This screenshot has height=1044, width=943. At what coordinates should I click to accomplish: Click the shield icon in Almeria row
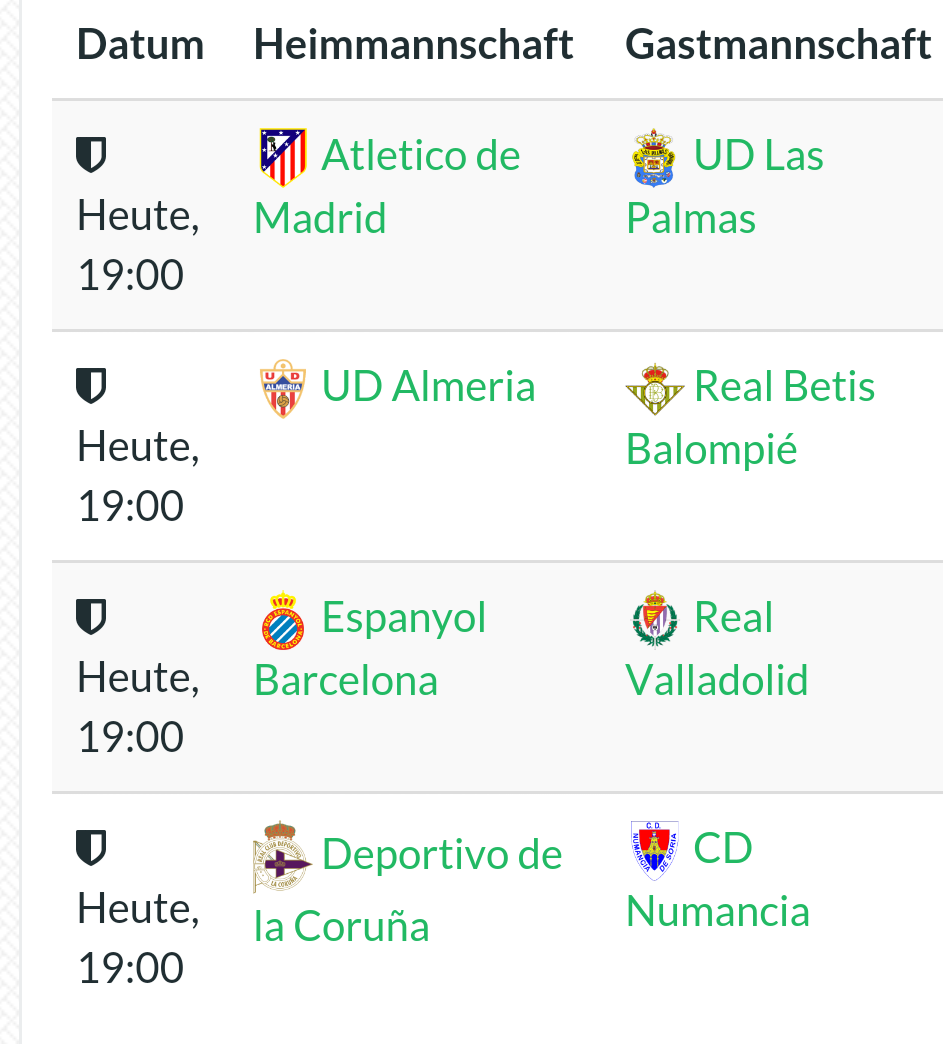coord(91,386)
